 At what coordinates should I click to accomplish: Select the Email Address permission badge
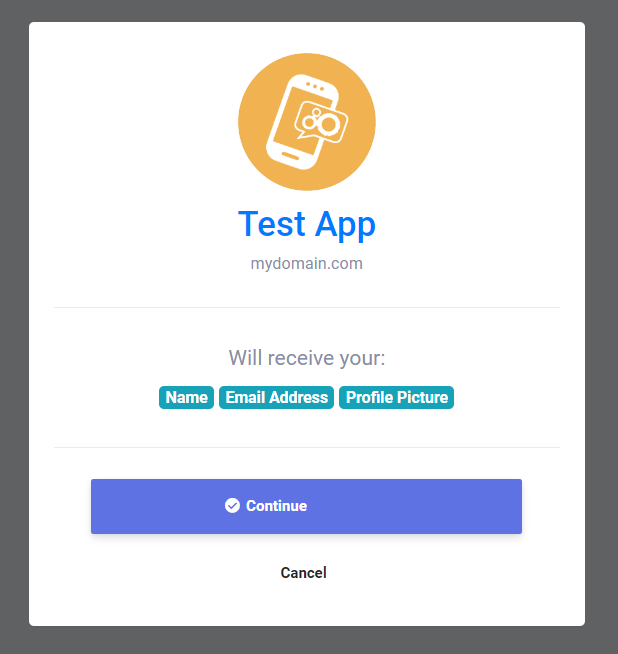(x=276, y=397)
